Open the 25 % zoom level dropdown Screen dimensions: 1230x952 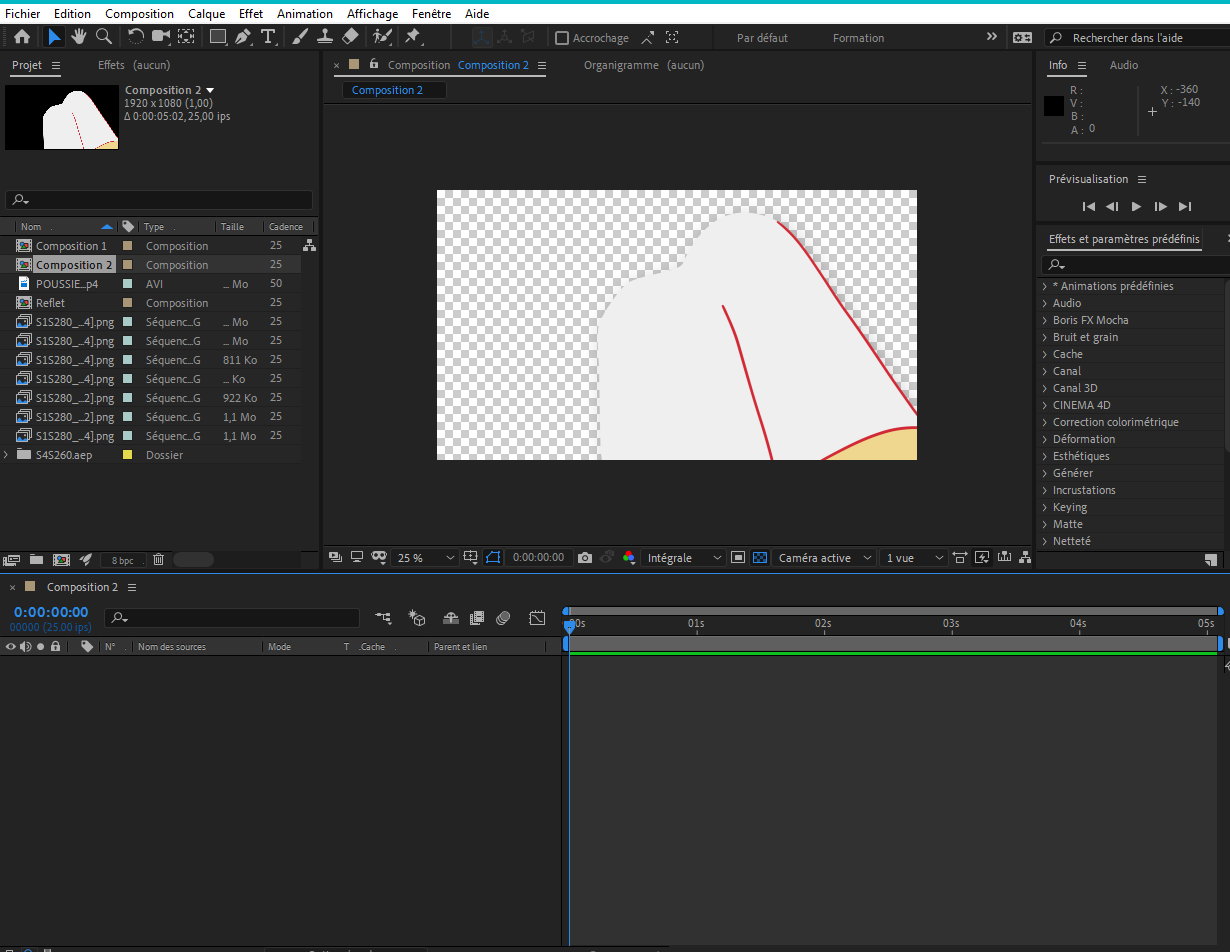point(426,558)
